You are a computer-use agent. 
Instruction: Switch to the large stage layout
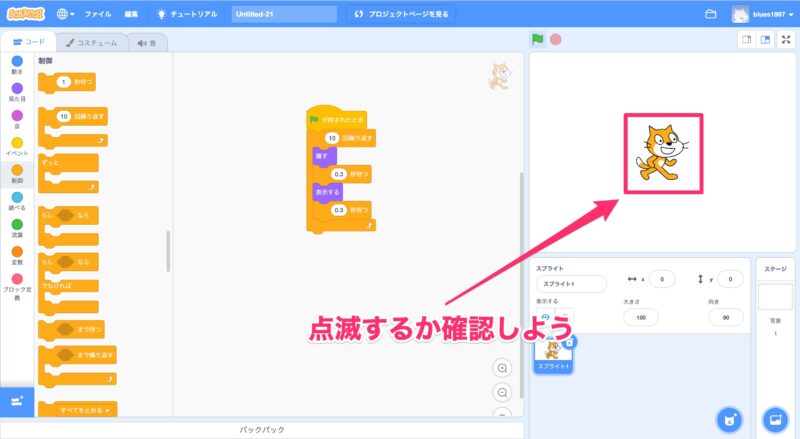[x=764, y=40]
